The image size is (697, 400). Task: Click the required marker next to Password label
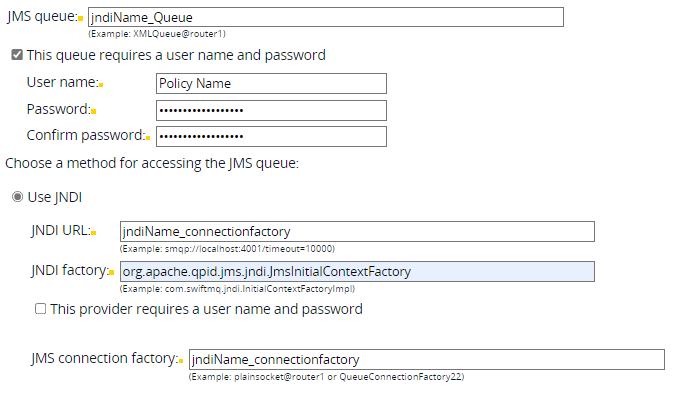point(93,111)
